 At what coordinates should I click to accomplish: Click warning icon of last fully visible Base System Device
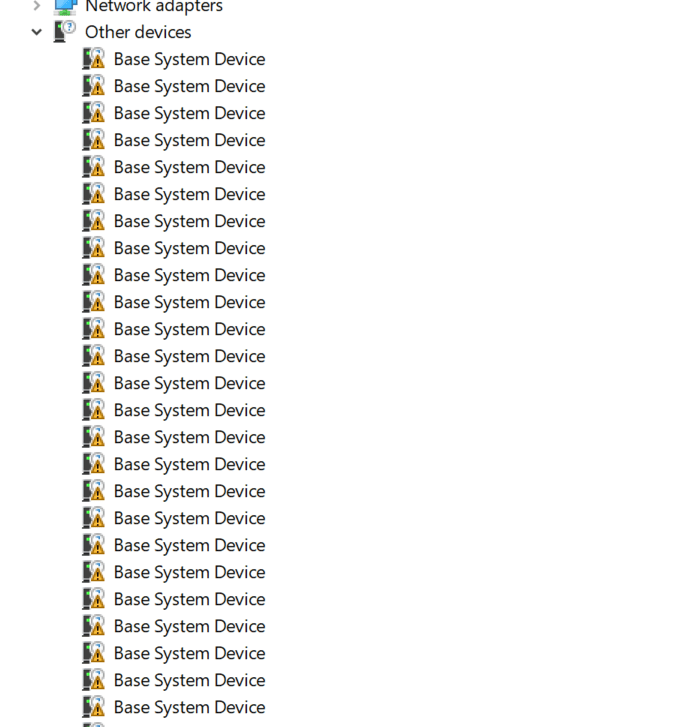click(94, 707)
